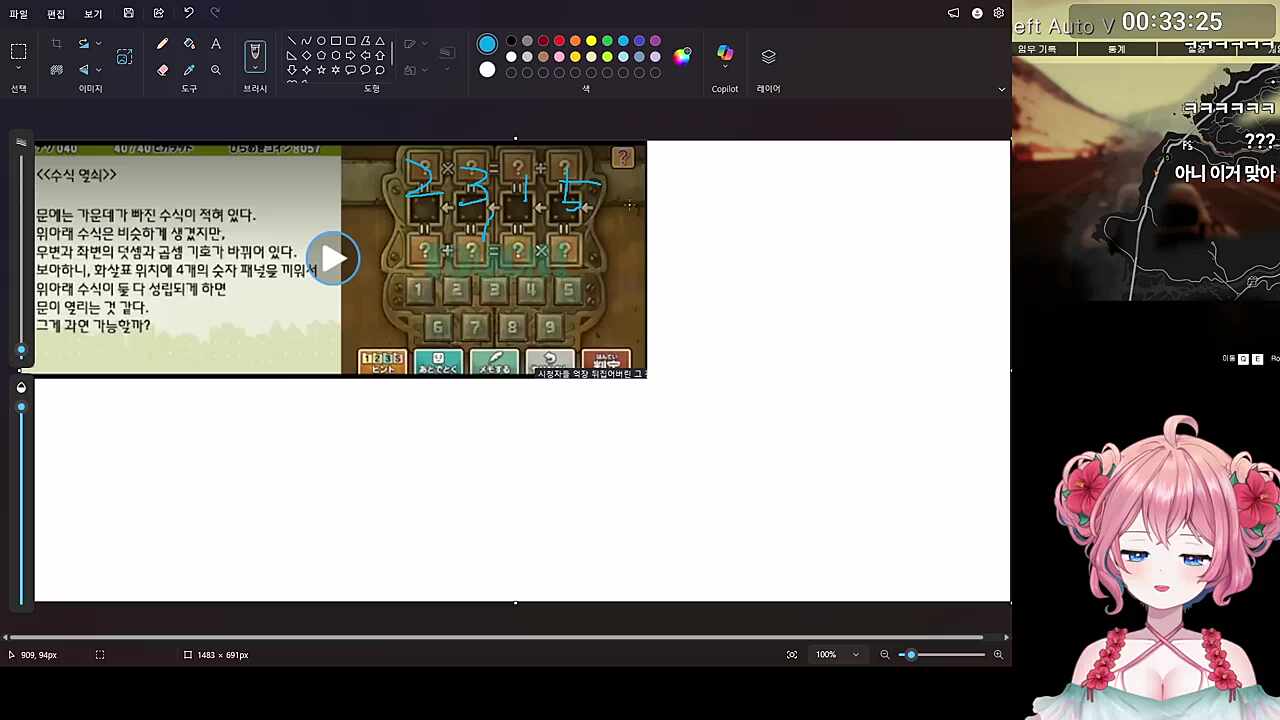The height and width of the screenshot is (720, 1280).
Task: Expand the flip options dropdown
Action: tap(98, 70)
